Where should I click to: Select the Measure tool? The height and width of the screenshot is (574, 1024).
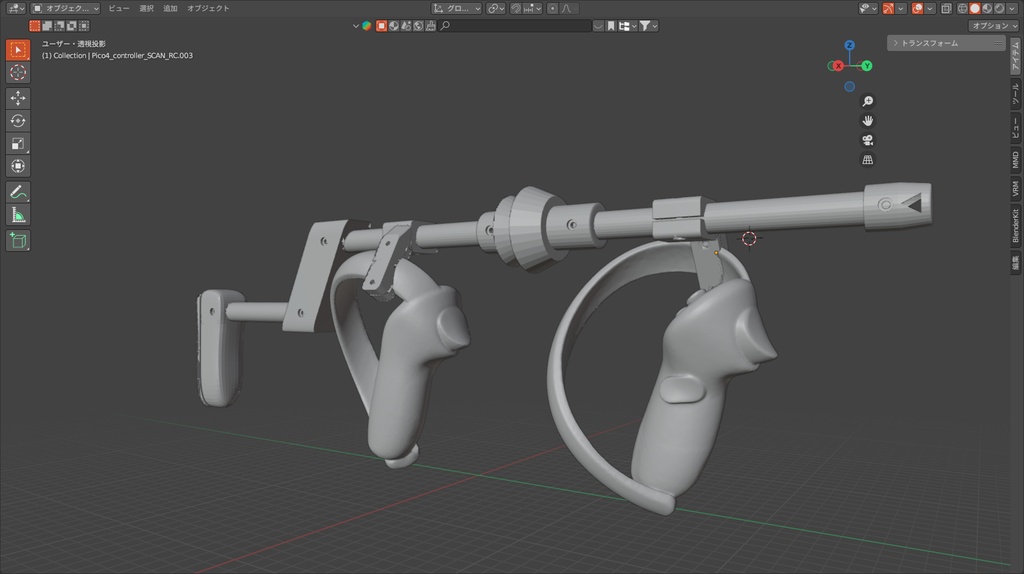point(18,215)
